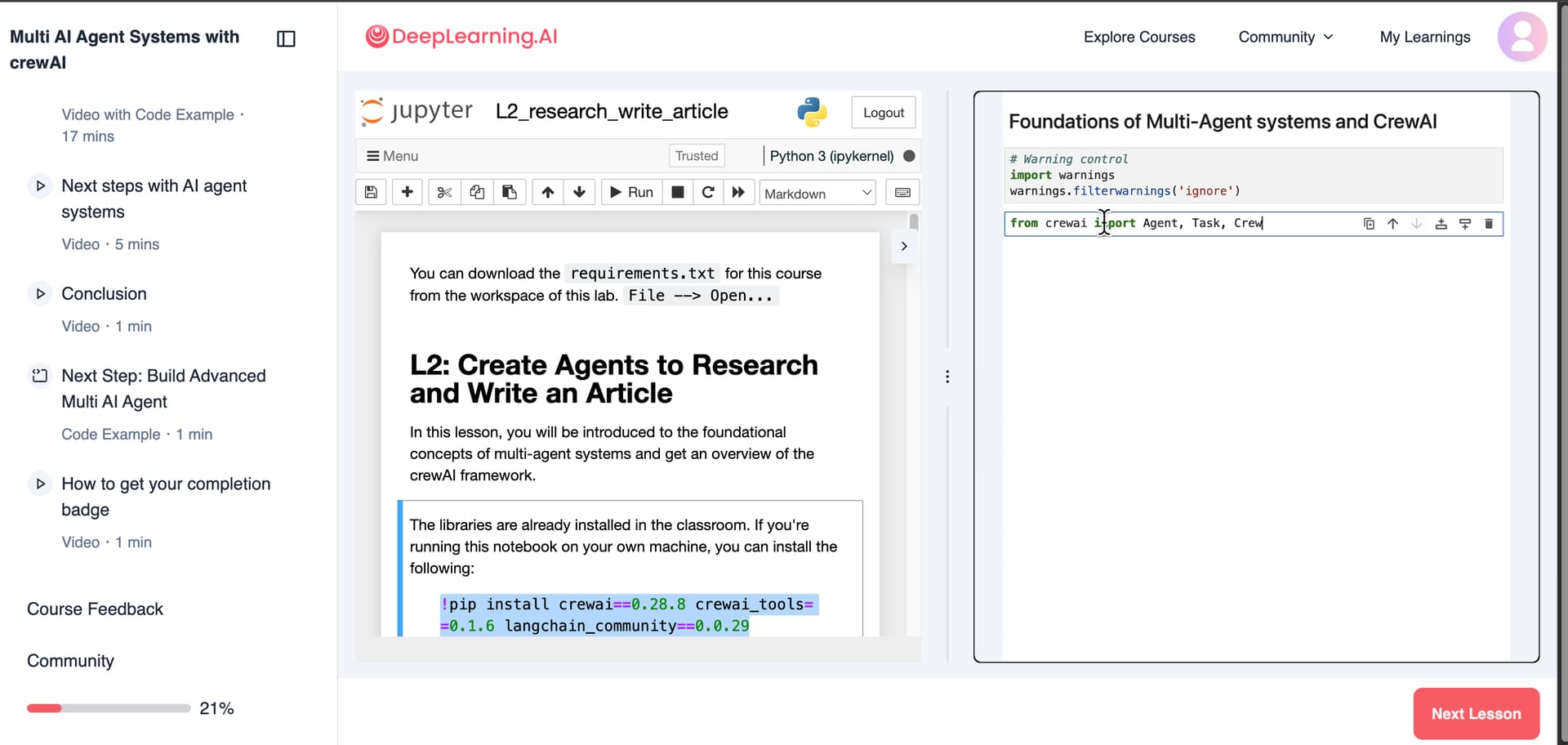Click the pip install crewai code block
The image size is (1568, 745).
tap(628, 614)
